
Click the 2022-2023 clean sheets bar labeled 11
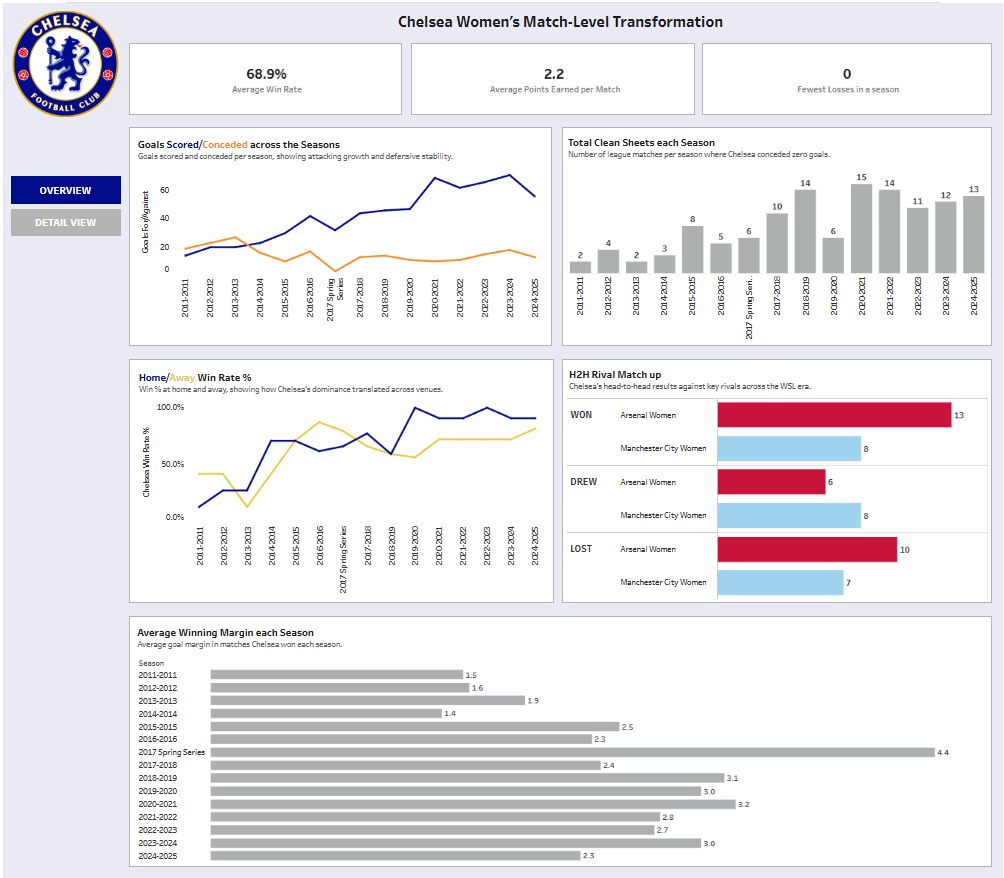918,241
